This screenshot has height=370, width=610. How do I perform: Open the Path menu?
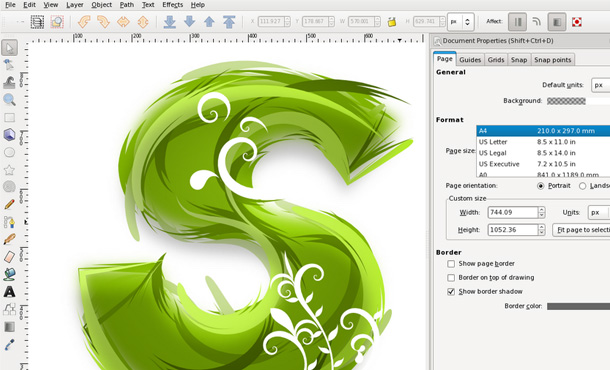(127, 5)
